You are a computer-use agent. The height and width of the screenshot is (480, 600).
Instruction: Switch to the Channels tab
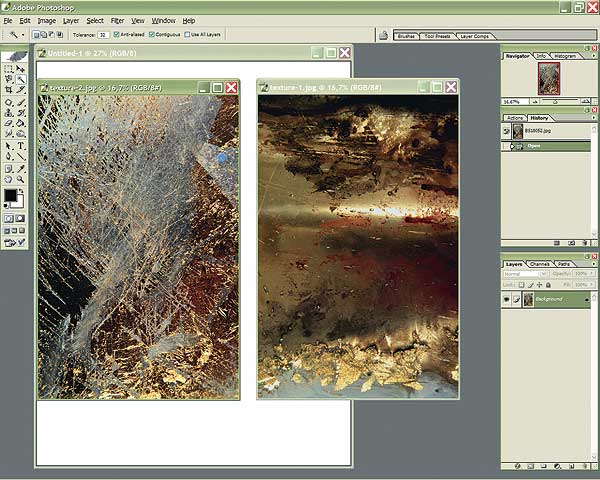tap(540, 263)
